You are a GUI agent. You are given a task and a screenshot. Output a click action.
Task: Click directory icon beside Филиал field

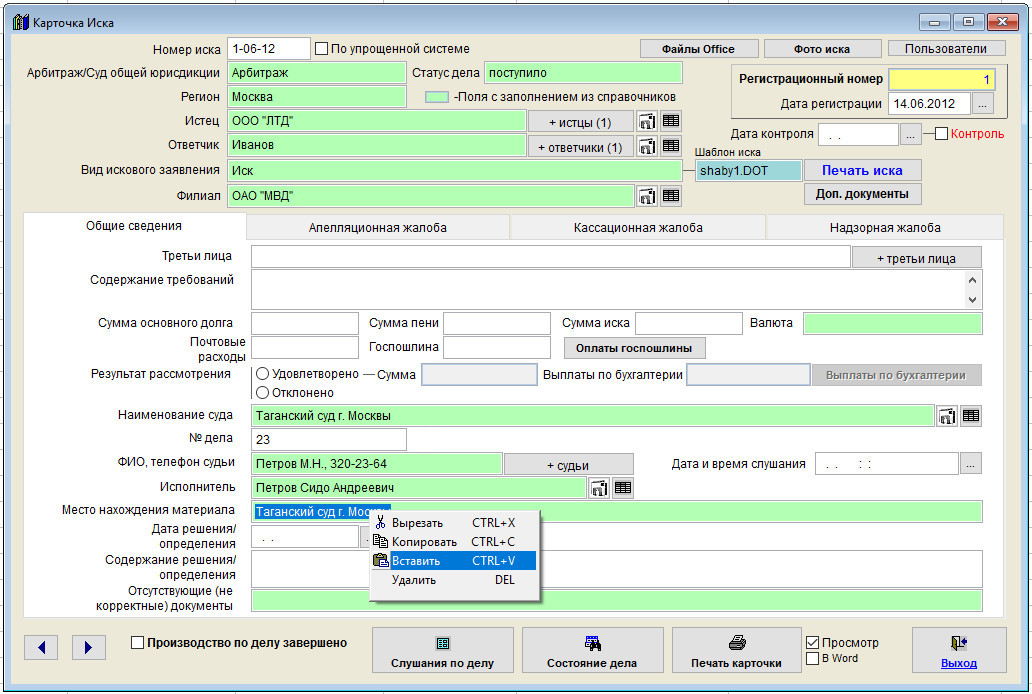(647, 196)
